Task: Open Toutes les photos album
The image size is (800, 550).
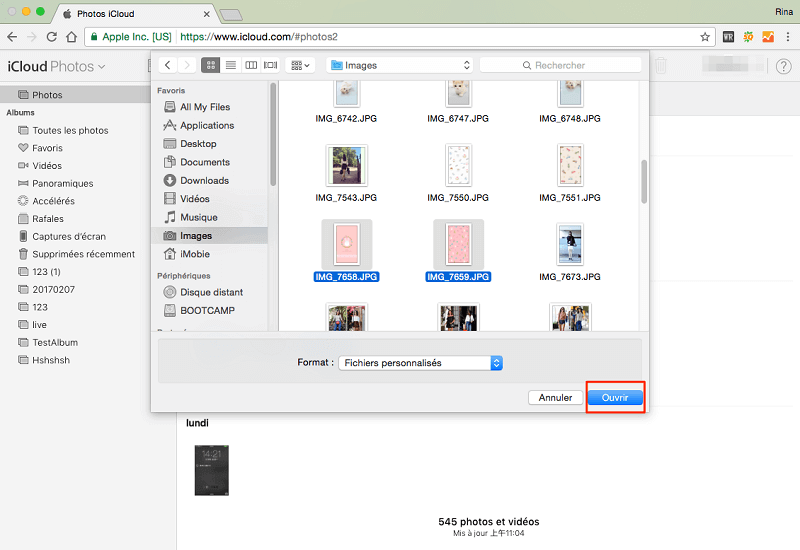Action: (x=63, y=130)
